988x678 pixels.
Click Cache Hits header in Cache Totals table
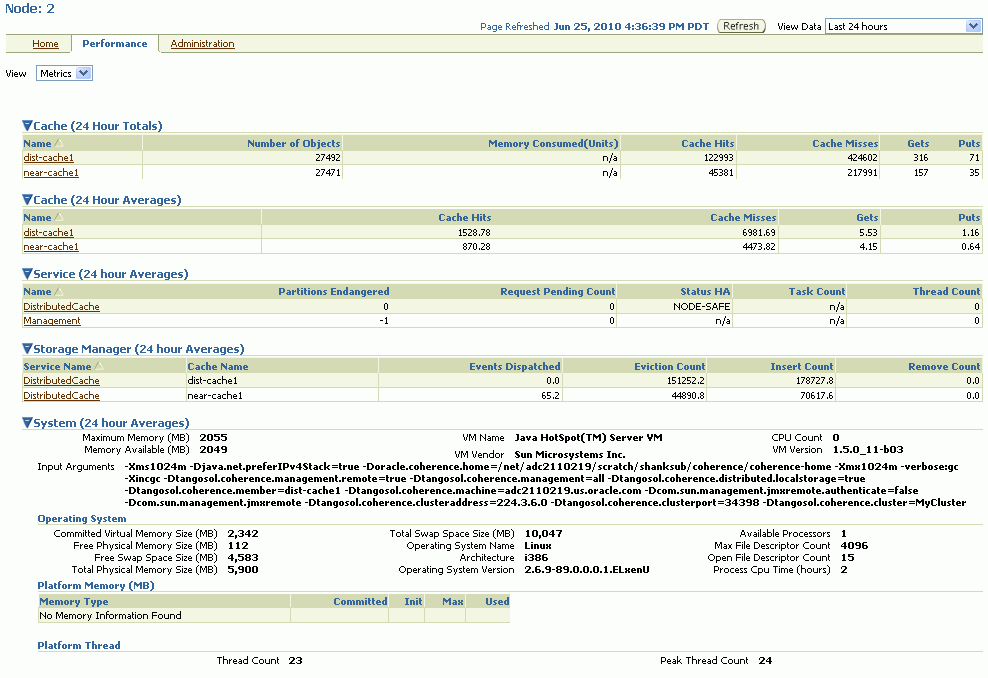click(708, 143)
